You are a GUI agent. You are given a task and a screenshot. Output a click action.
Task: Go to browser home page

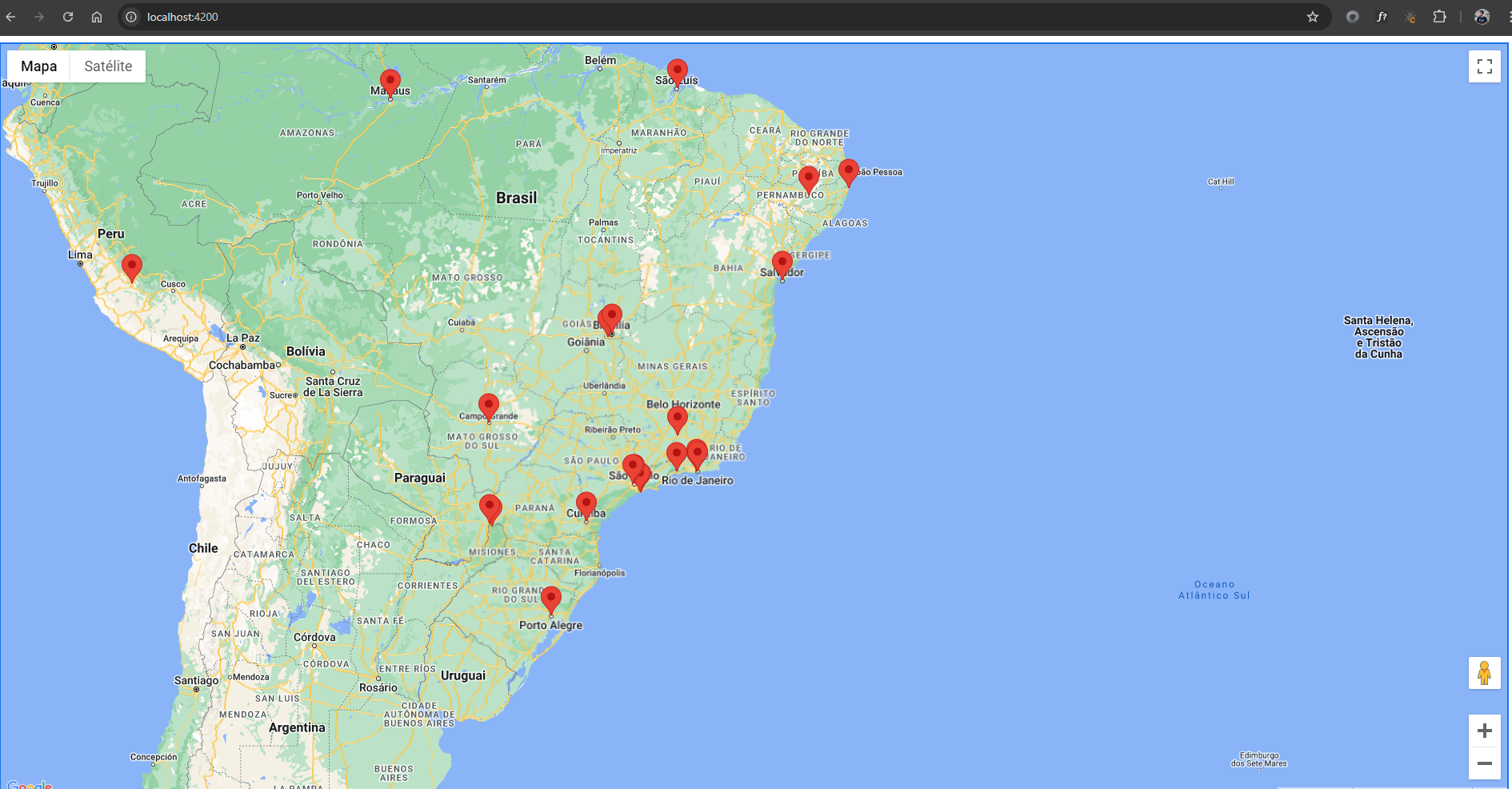click(97, 17)
